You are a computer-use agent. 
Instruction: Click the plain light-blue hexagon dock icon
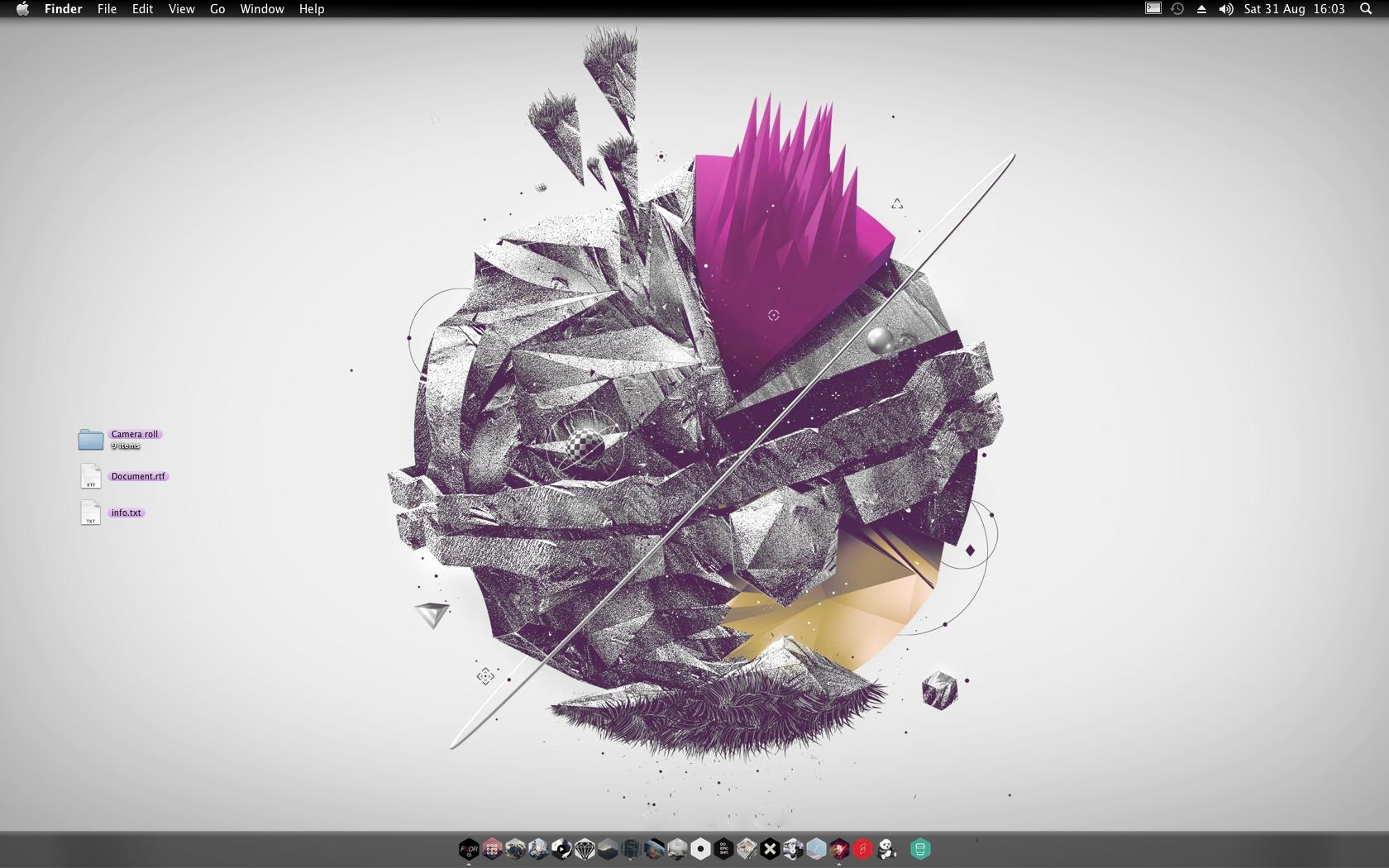coord(816,849)
